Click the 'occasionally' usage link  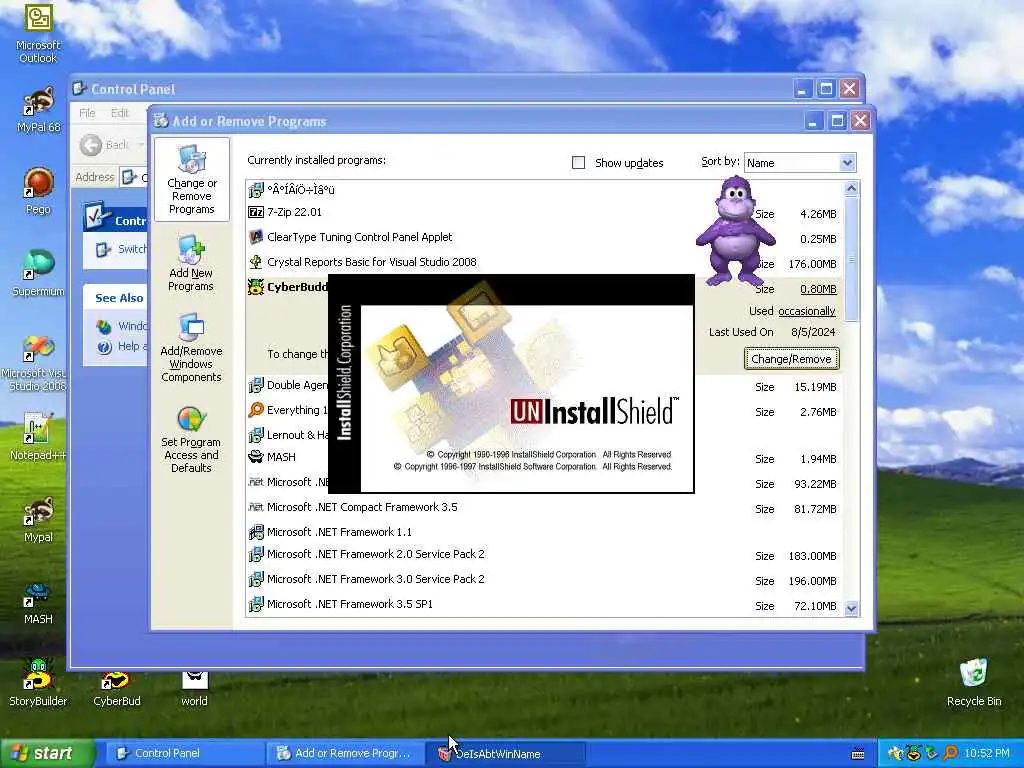807,312
